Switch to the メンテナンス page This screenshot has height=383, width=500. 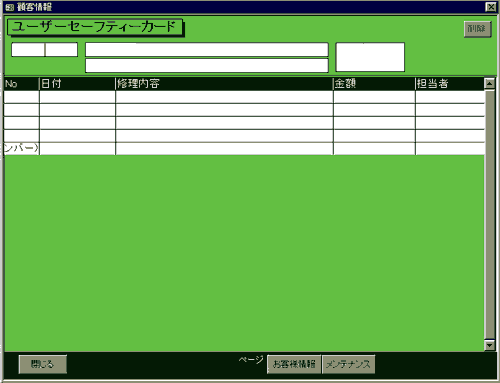(x=348, y=364)
